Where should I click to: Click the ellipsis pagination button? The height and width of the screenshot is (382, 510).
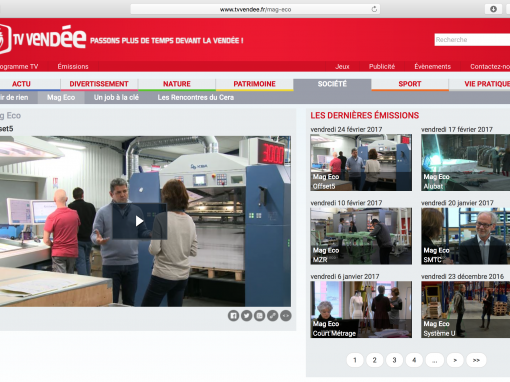point(435,360)
